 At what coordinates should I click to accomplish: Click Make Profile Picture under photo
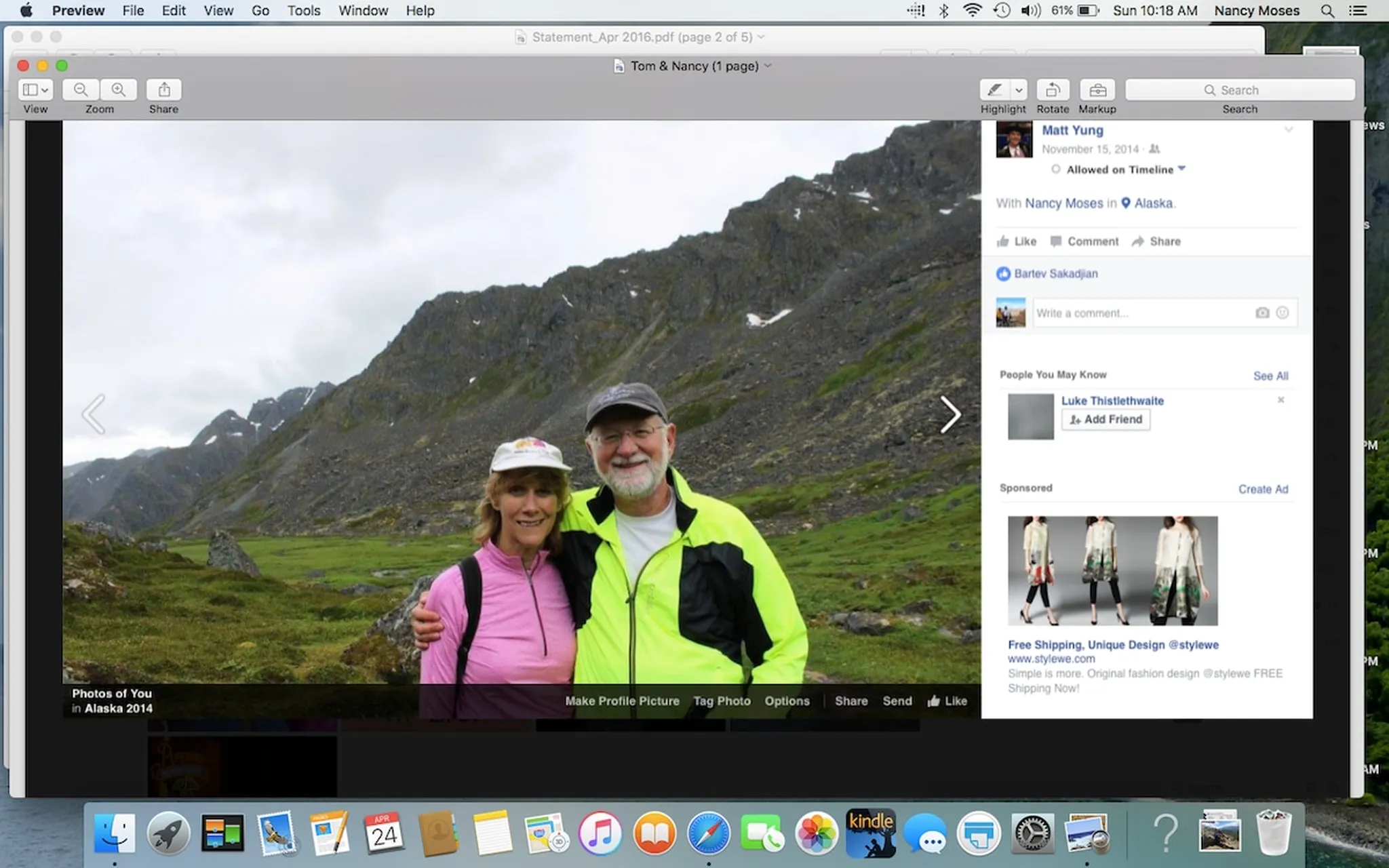coord(622,701)
